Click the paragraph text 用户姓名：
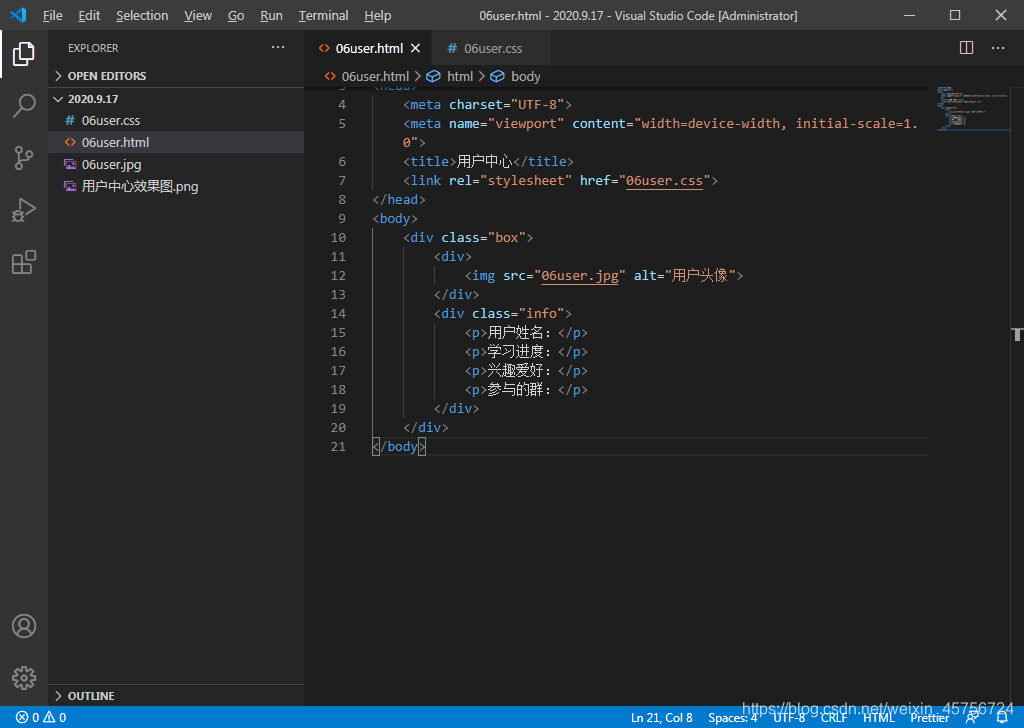1024x728 pixels. click(x=520, y=332)
